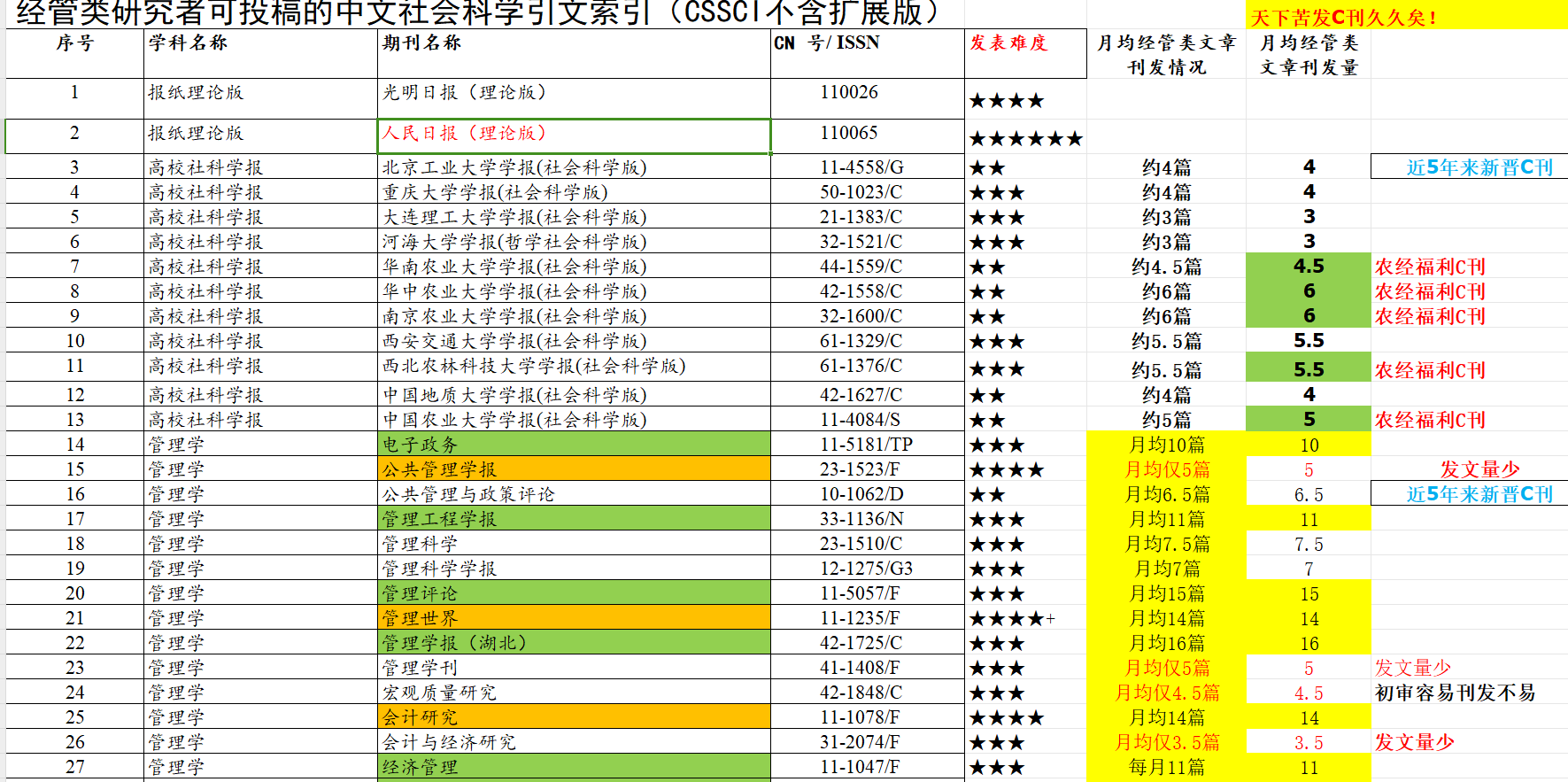1568x782 pixels.
Task: Click the orange 管理世界 cell
Action: tap(574, 617)
